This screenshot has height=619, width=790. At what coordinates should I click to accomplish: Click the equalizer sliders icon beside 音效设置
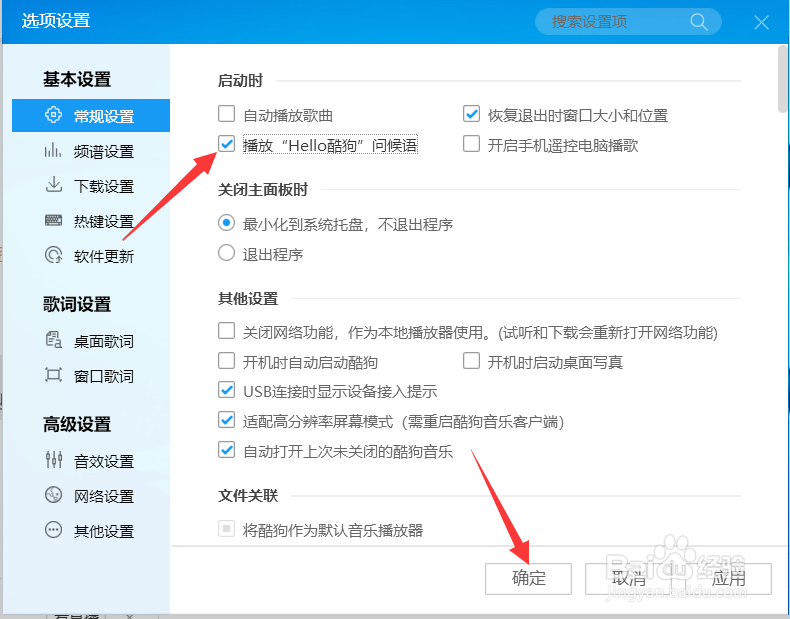click(x=53, y=459)
